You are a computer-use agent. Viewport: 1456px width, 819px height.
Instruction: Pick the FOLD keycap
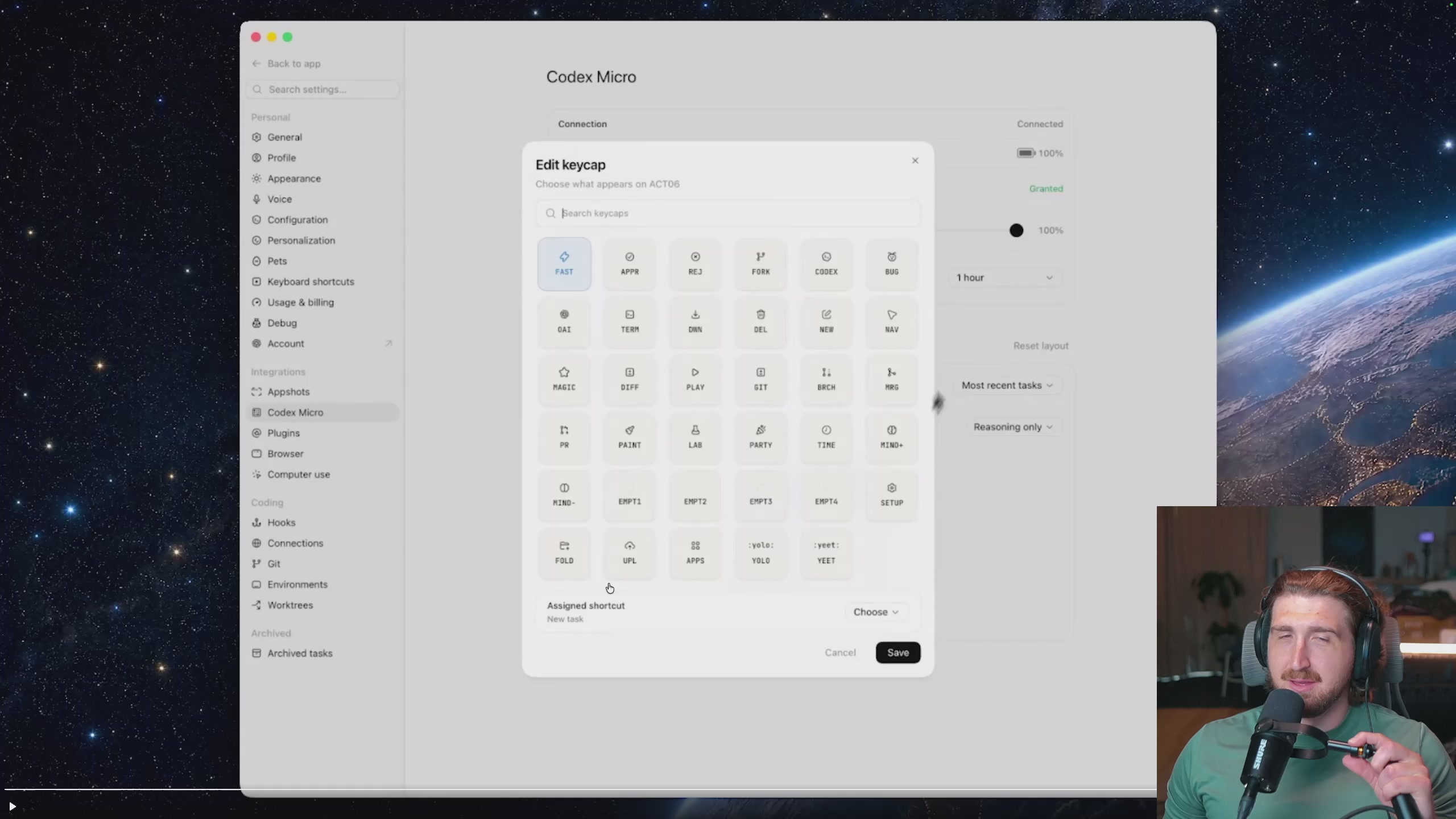(564, 553)
